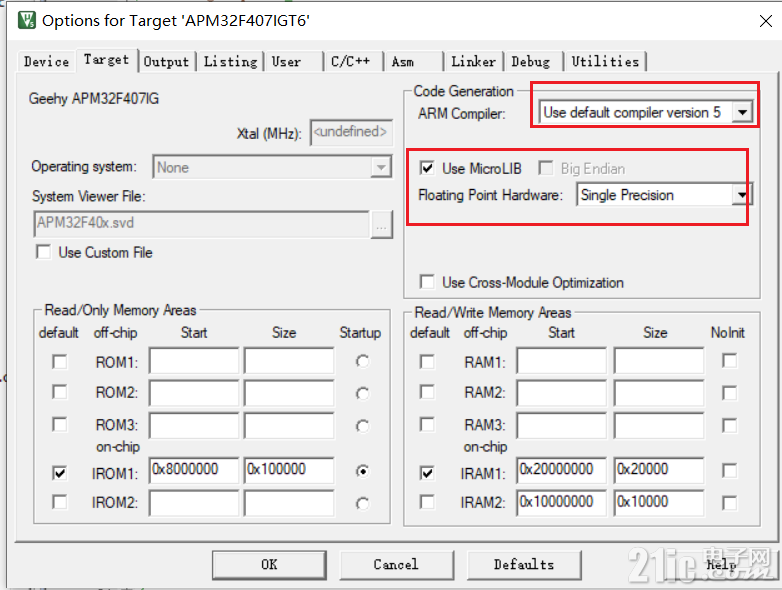Check the IROM2 default checkbox
The height and width of the screenshot is (590, 782).
coord(59,502)
